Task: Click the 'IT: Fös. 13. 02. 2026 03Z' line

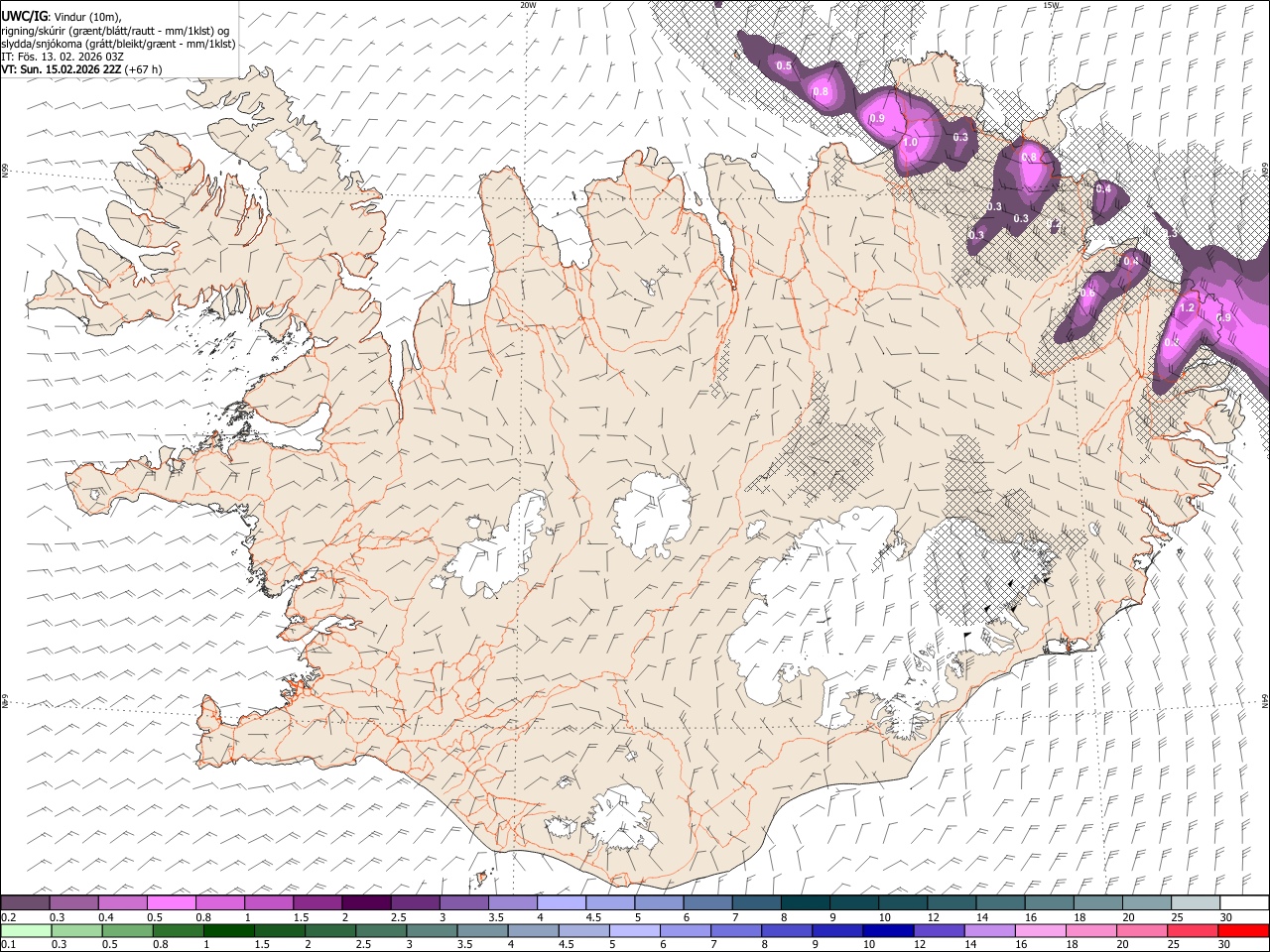Action: [x=63, y=57]
